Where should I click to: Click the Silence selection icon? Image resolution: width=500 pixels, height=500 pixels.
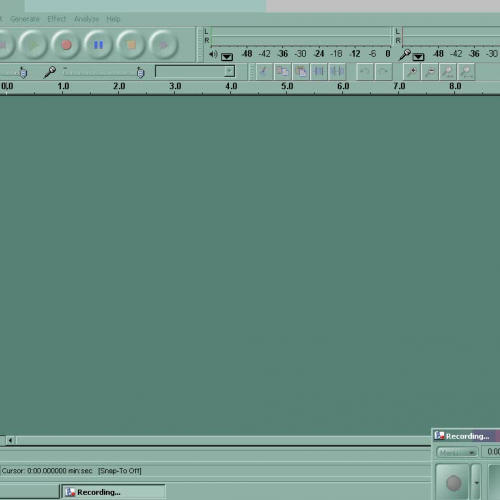click(x=337, y=71)
